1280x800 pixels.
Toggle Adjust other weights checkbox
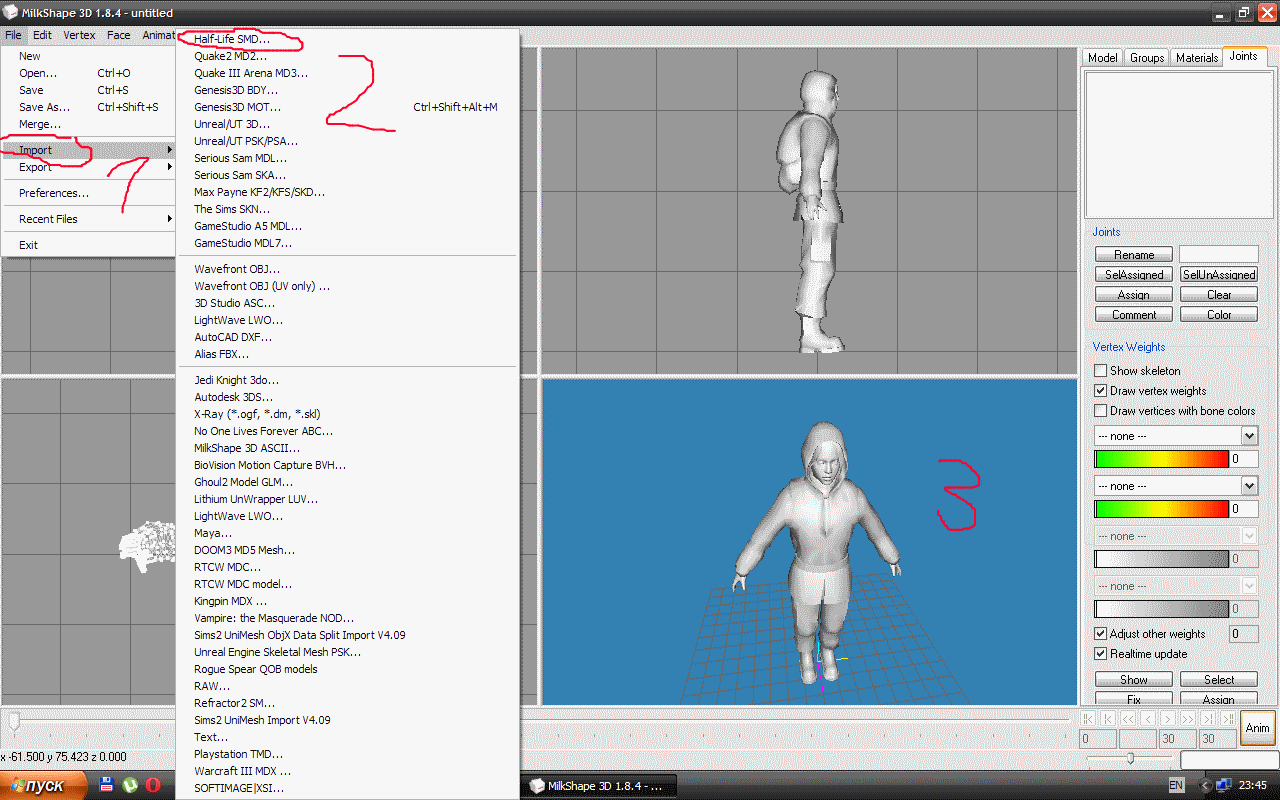tap(1101, 634)
